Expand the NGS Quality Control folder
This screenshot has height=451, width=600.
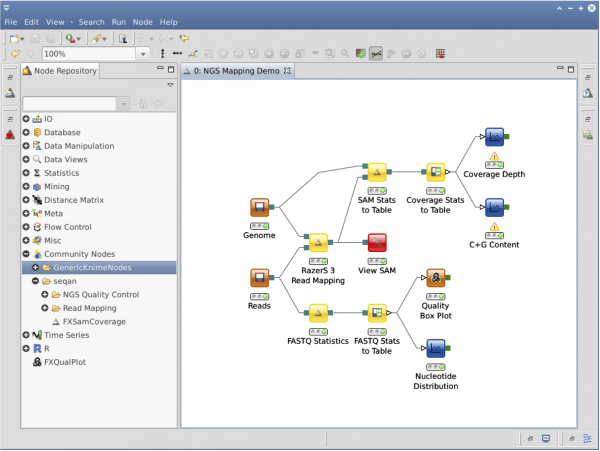point(45,295)
